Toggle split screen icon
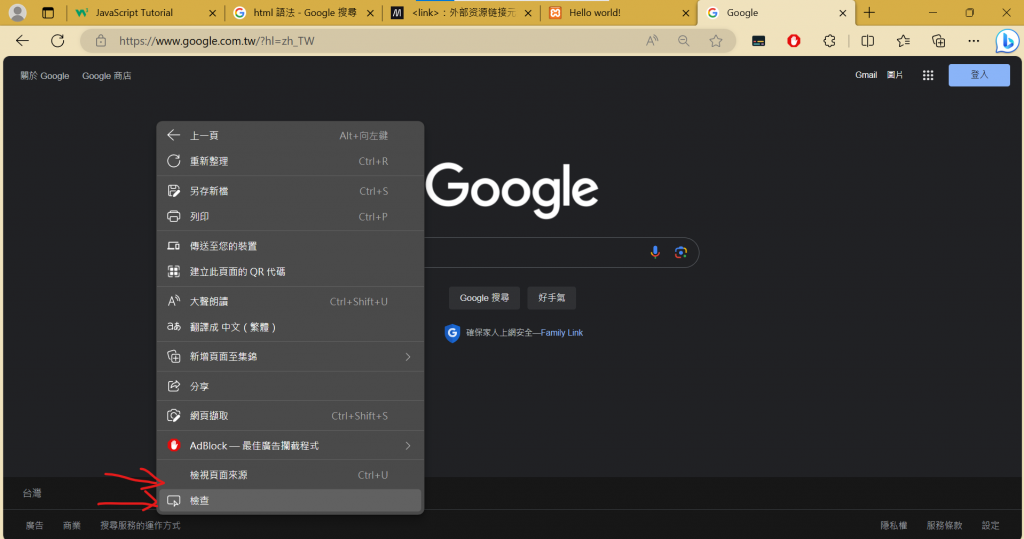Image resolution: width=1024 pixels, height=539 pixels. point(867,41)
